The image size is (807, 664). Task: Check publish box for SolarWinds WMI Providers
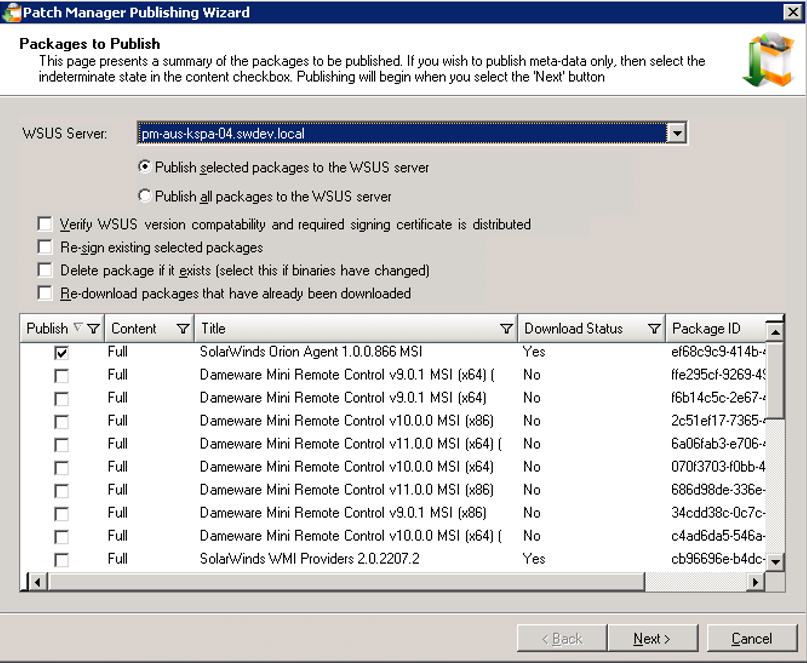point(62,559)
